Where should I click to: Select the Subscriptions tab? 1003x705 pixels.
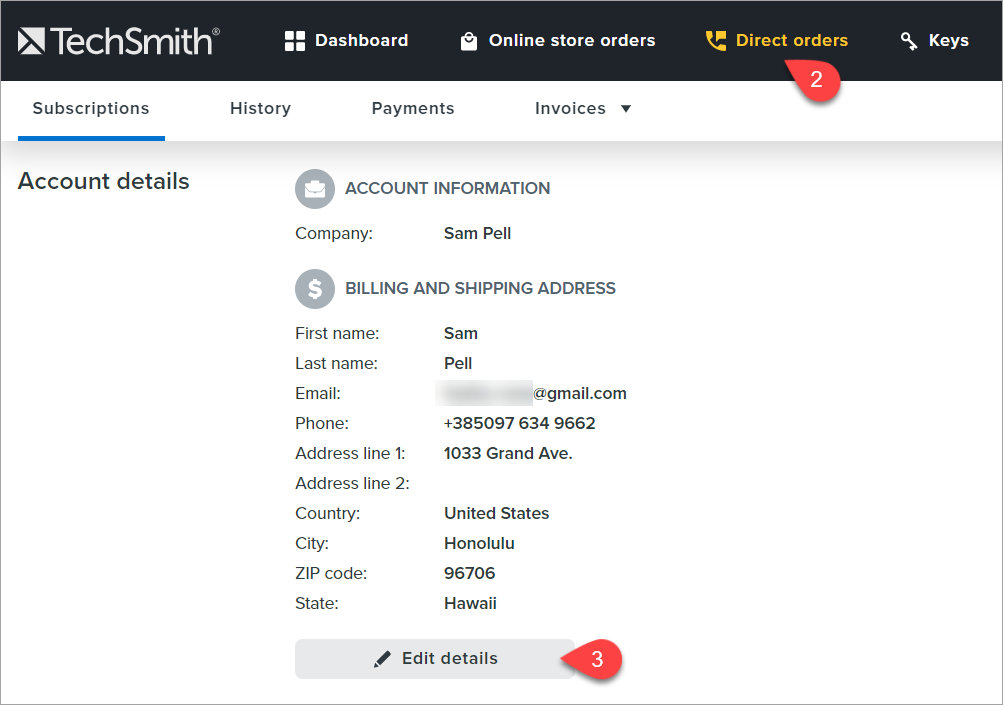[x=90, y=108]
